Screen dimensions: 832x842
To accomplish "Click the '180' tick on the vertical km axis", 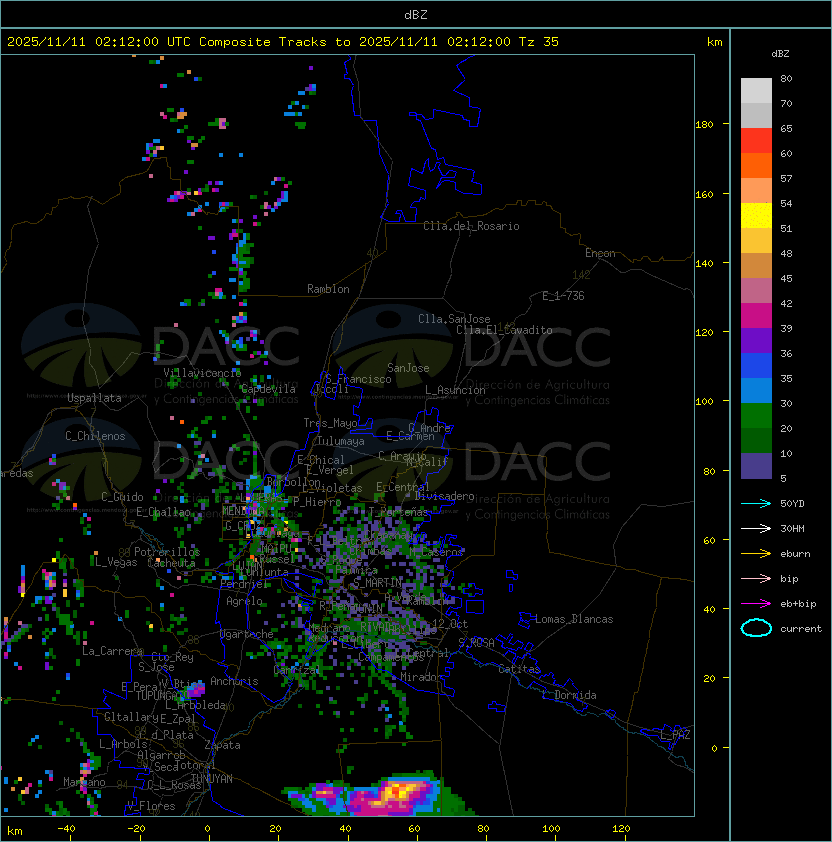I will coord(704,125).
